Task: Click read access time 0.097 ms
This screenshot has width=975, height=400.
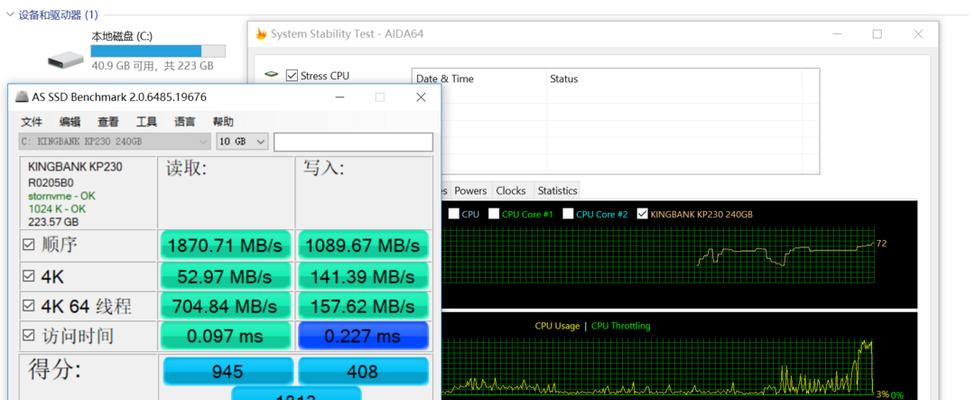Action: [x=226, y=336]
